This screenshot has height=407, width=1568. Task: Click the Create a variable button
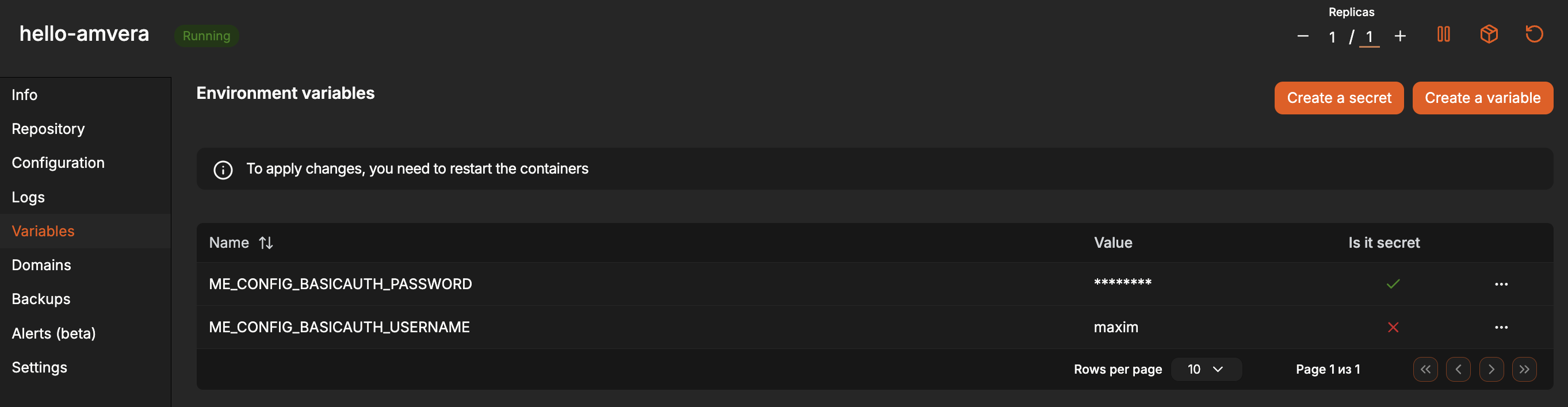(x=1482, y=98)
